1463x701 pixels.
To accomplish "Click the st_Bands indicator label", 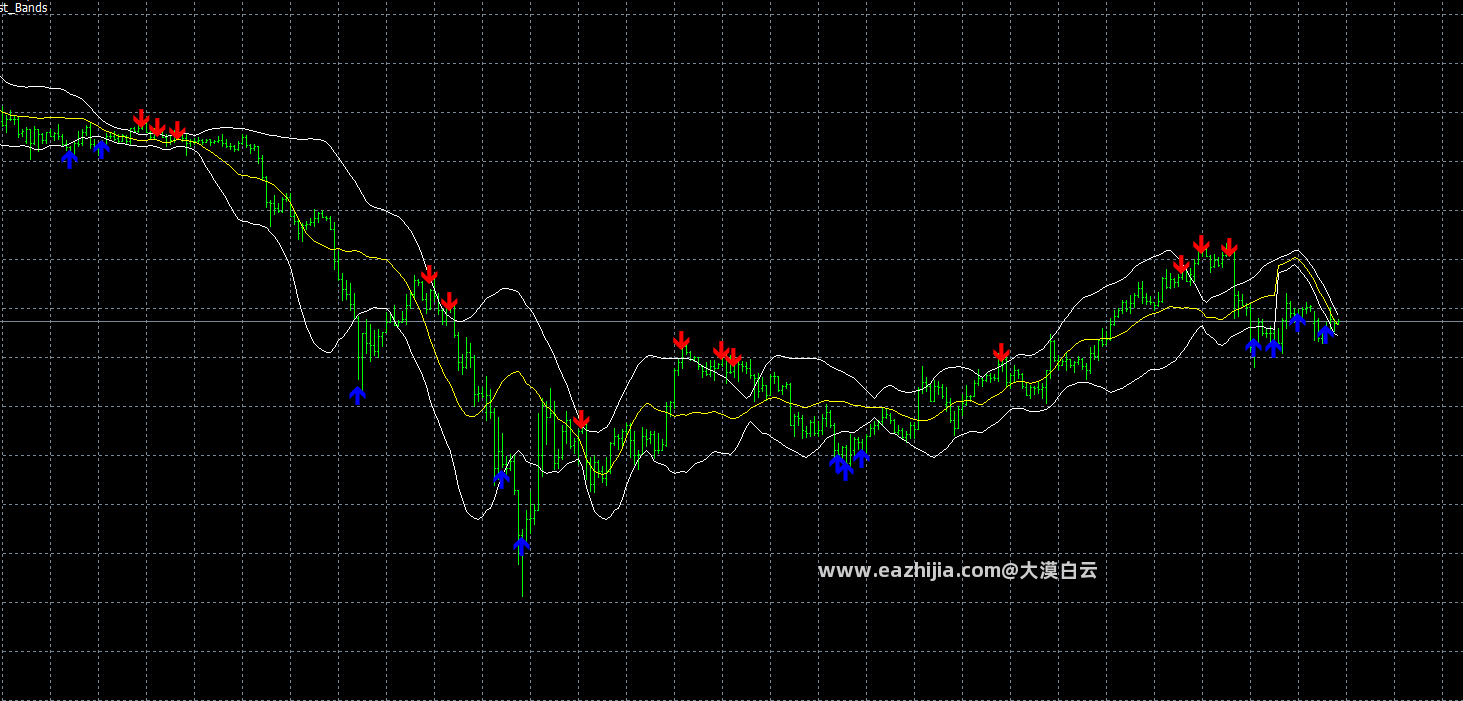I will click(24, 7).
